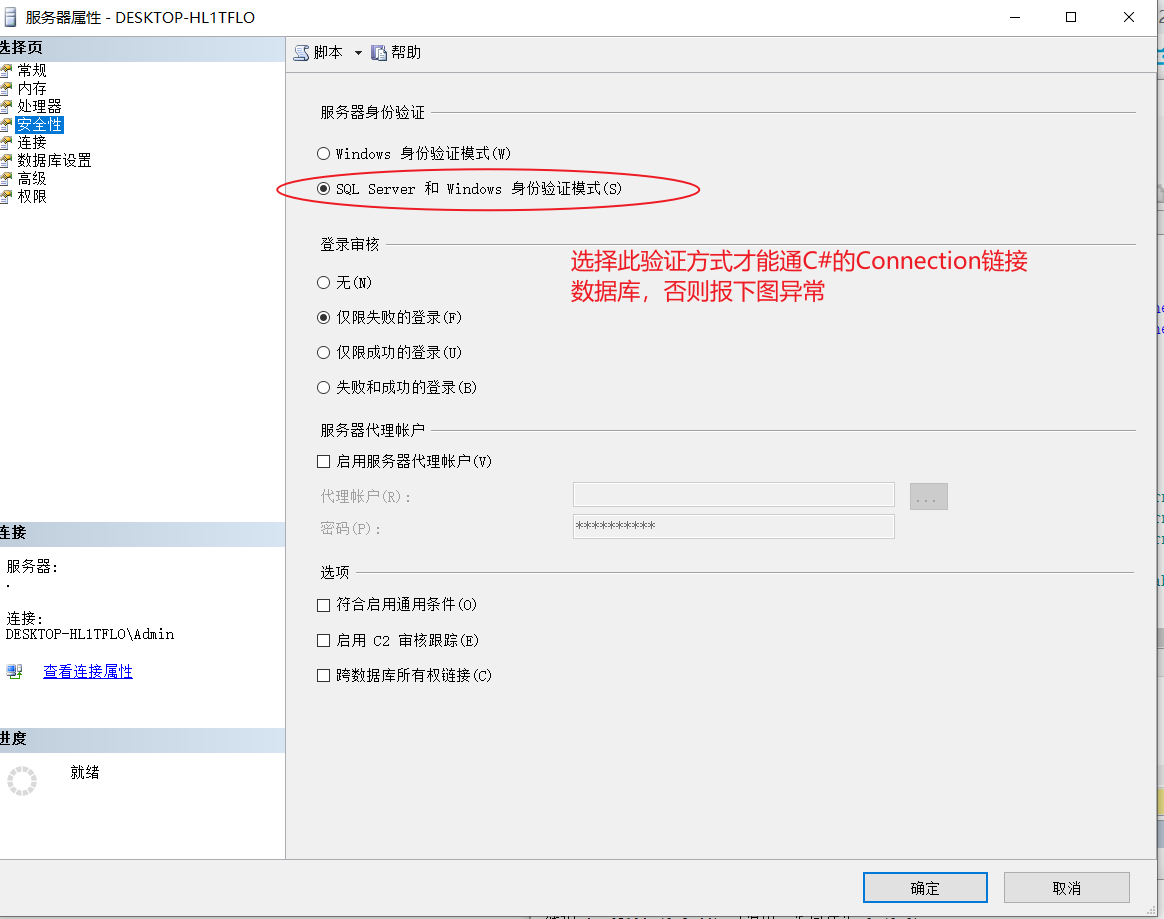Open the 常规 page in the sidebar

[x=31, y=71]
